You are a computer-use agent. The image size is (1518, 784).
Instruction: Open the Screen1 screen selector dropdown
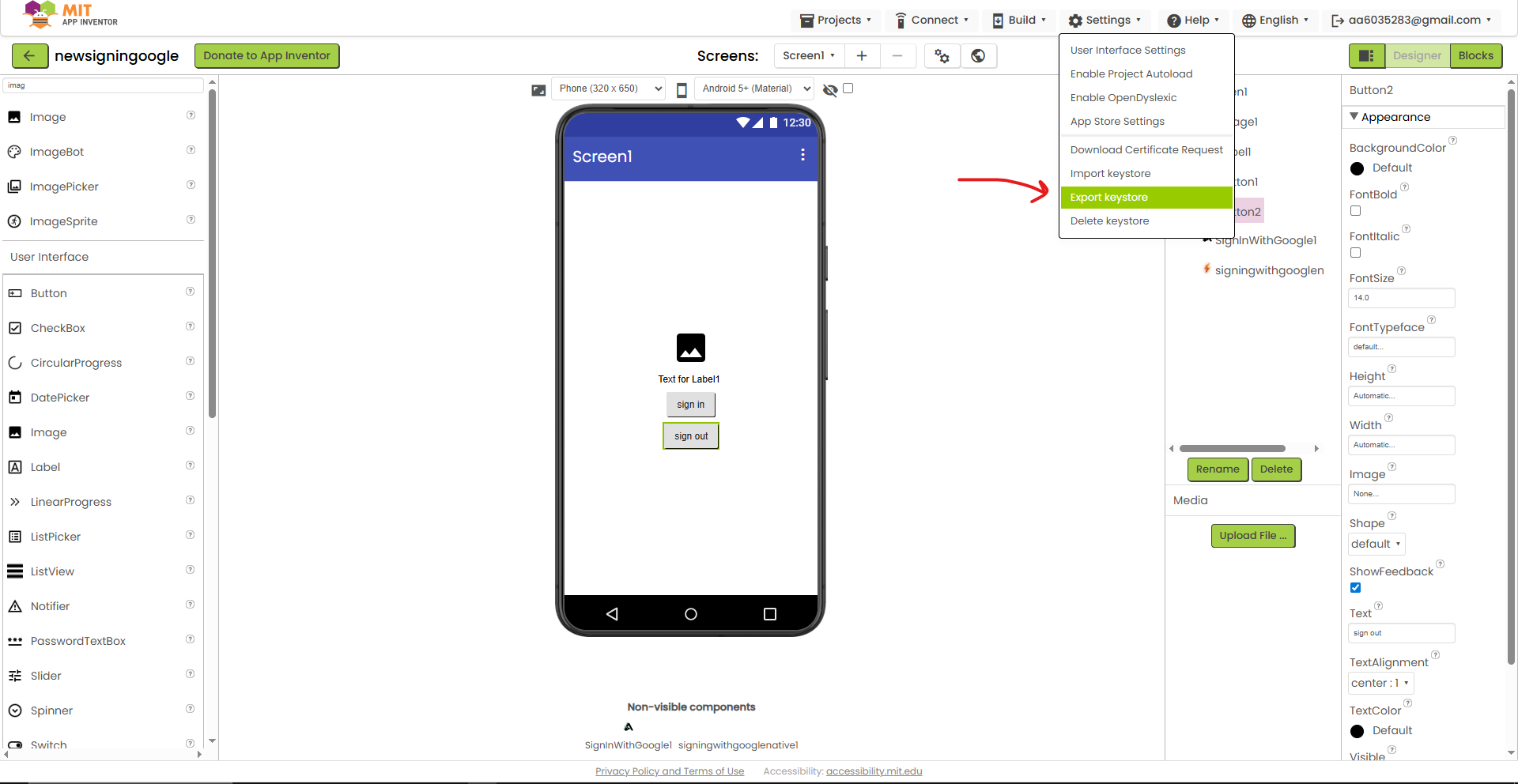pyautogui.click(x=809, y=55)
